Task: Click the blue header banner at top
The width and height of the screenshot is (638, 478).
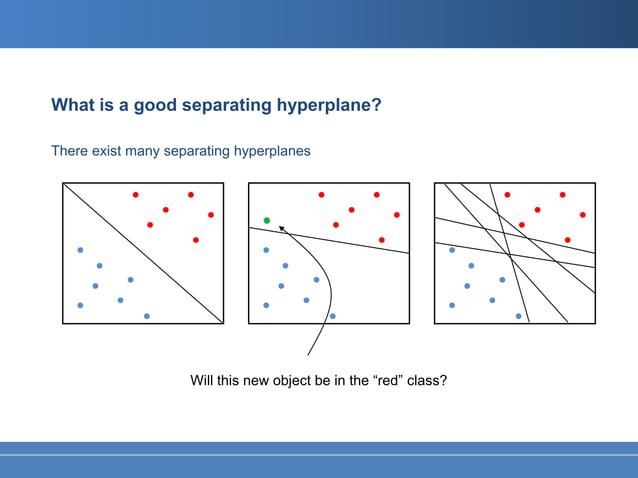Action: pos(319,24)
